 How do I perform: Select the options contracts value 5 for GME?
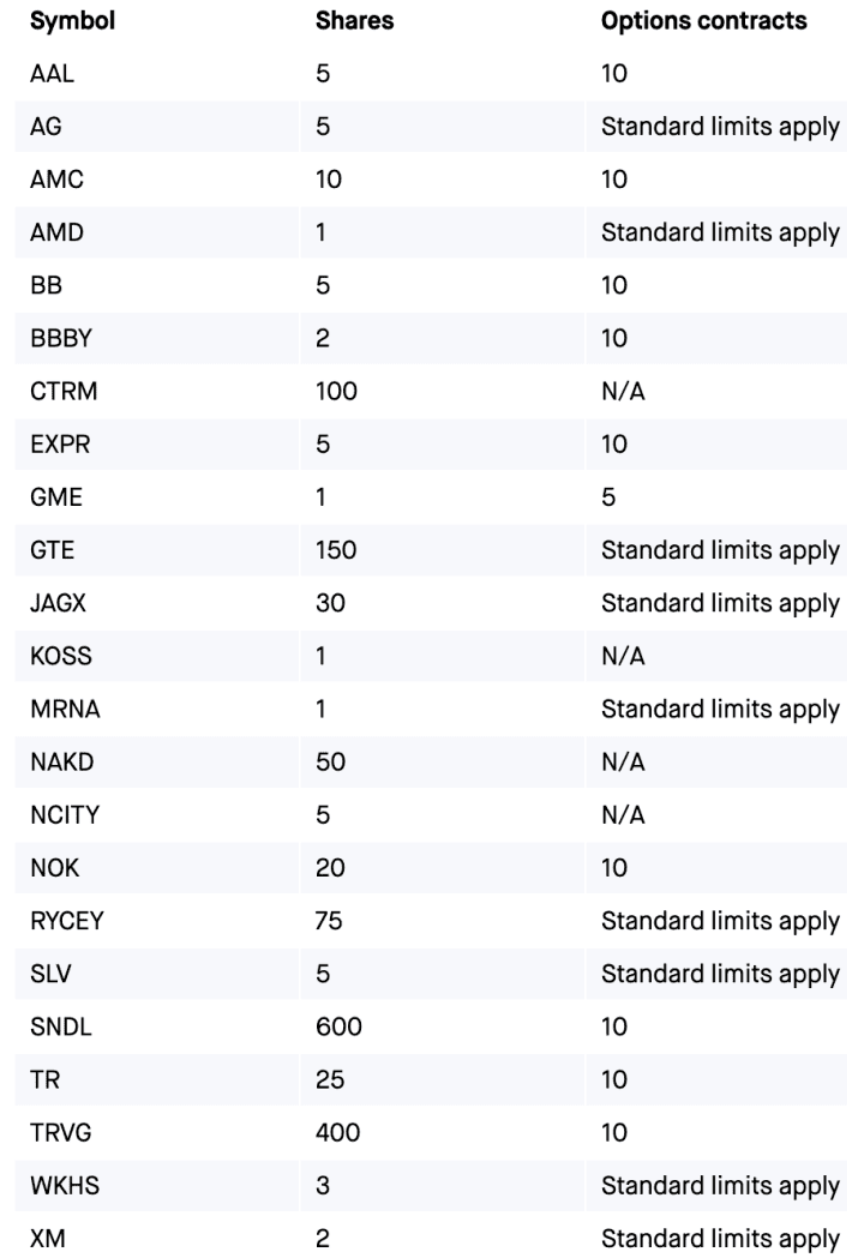pyautogui.click(x=607, y=497)
